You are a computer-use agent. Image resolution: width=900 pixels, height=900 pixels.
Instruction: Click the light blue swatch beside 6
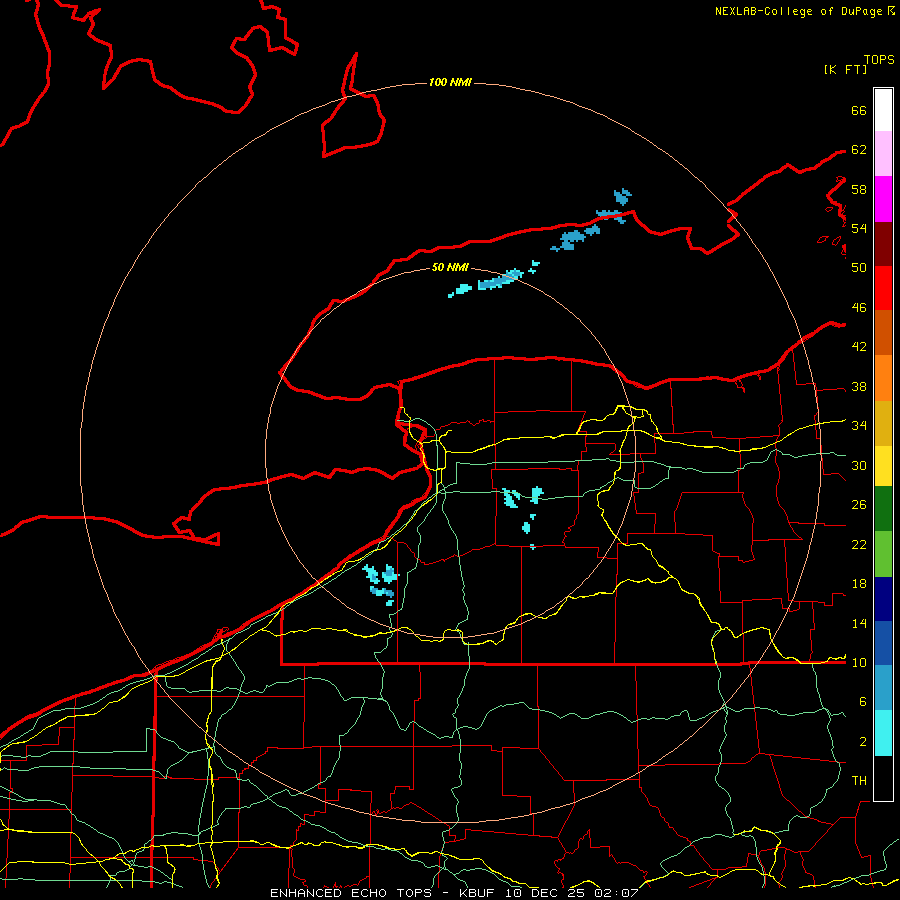click(x=883, y=688)
